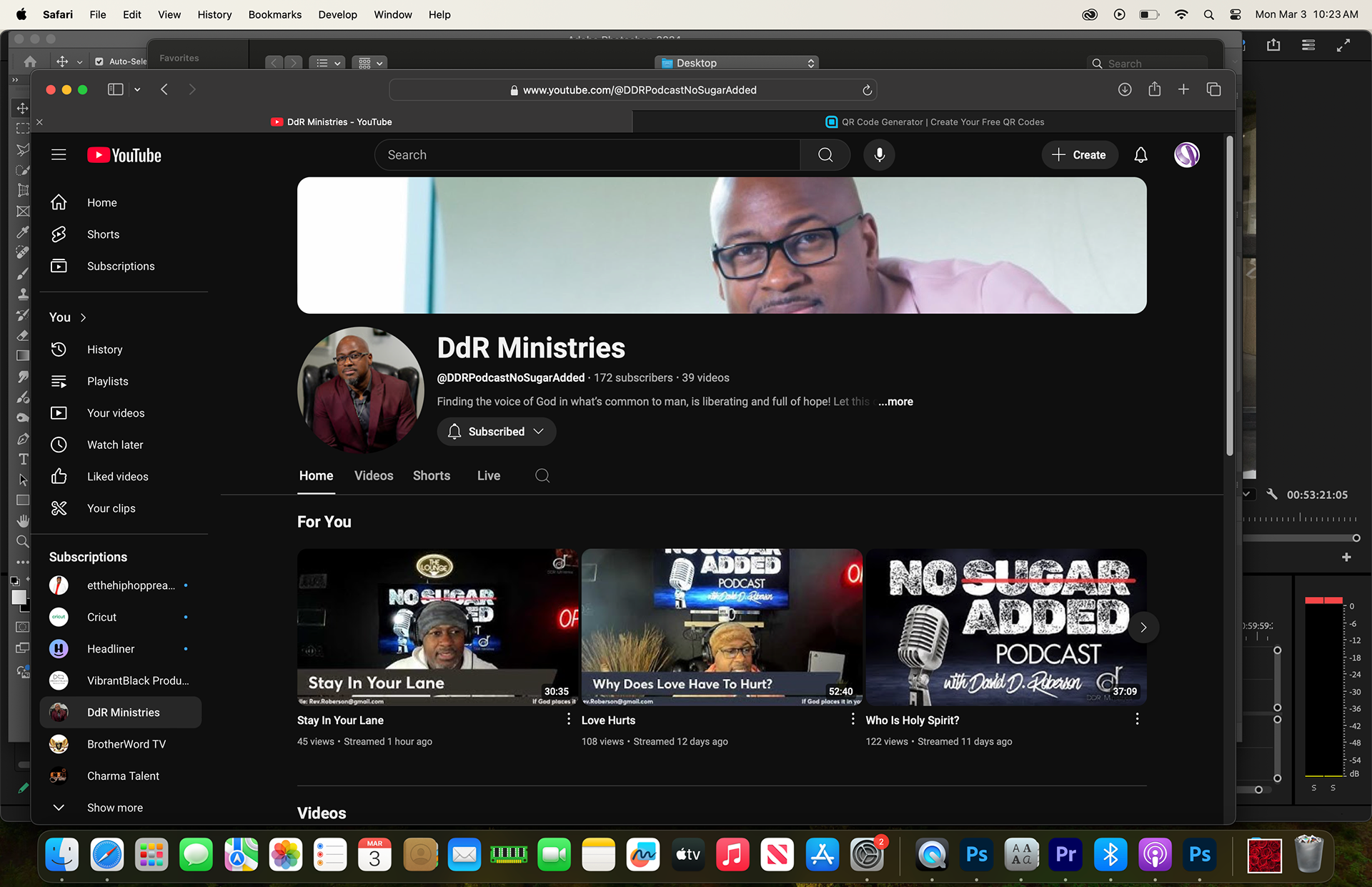Expand channel description with ...more
This screenshot has height=887, width=1372.
pyautogui.click(x=895, y=402)
